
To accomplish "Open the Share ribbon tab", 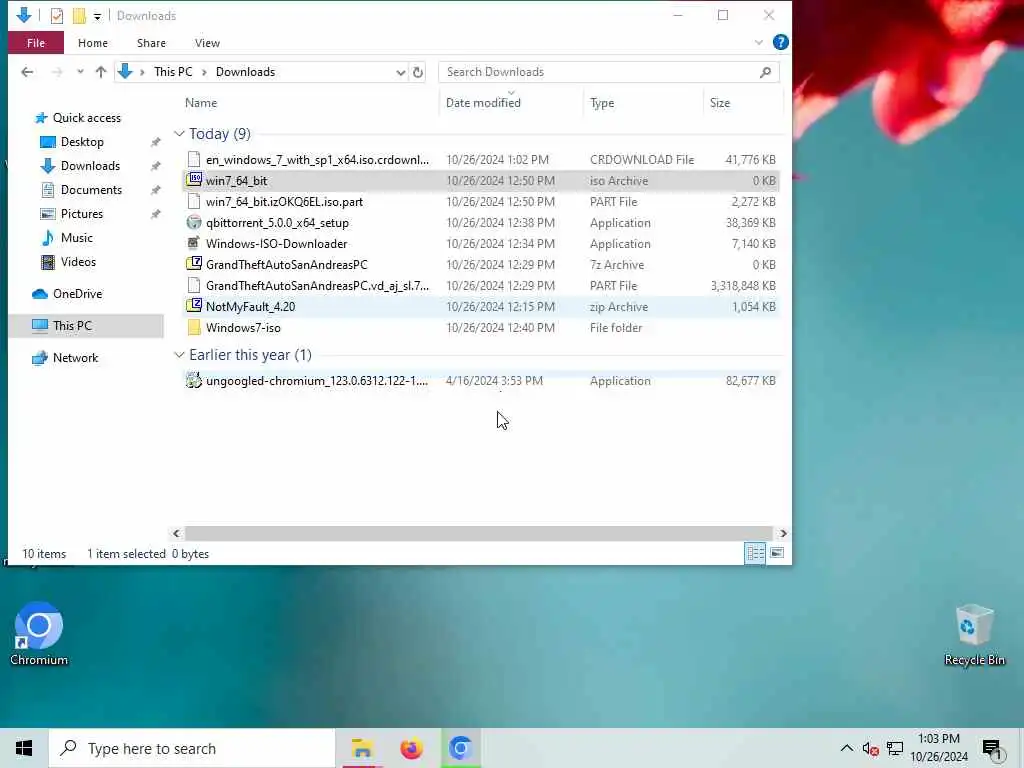I will tap(151, 43).
